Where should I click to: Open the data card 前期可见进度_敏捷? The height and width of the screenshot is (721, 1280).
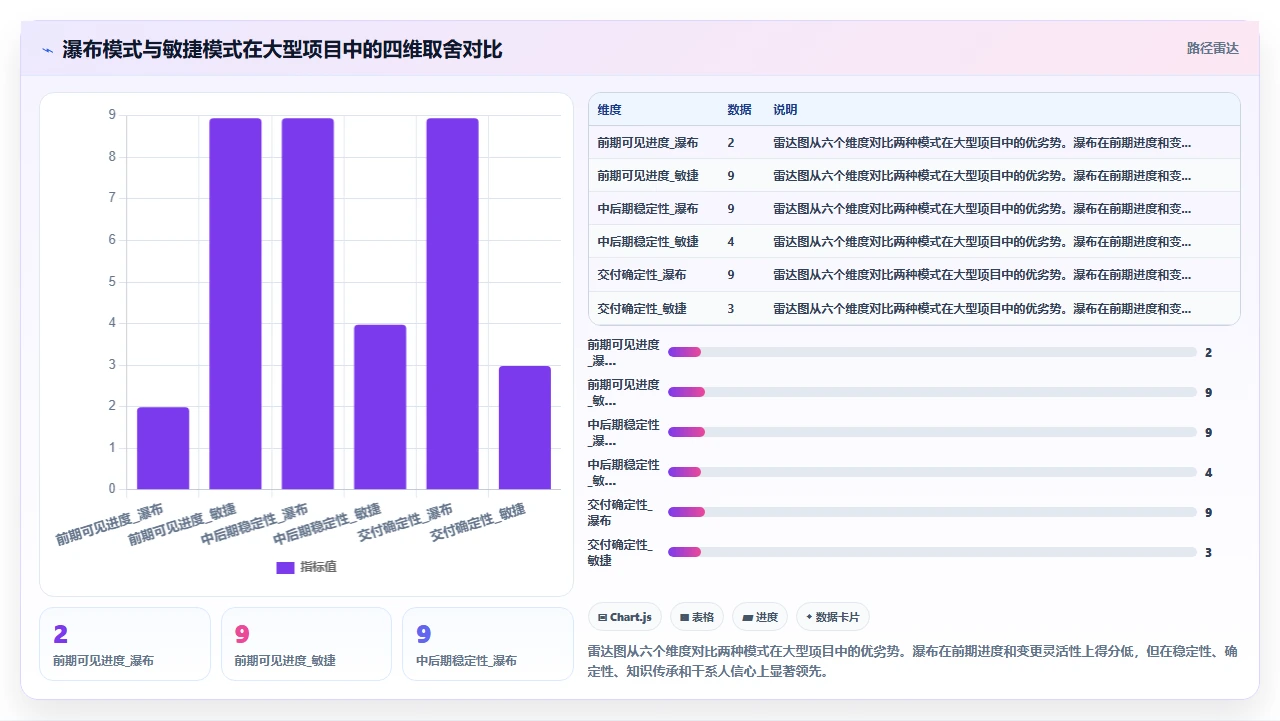pyautogui.click(x=306, y=644)
